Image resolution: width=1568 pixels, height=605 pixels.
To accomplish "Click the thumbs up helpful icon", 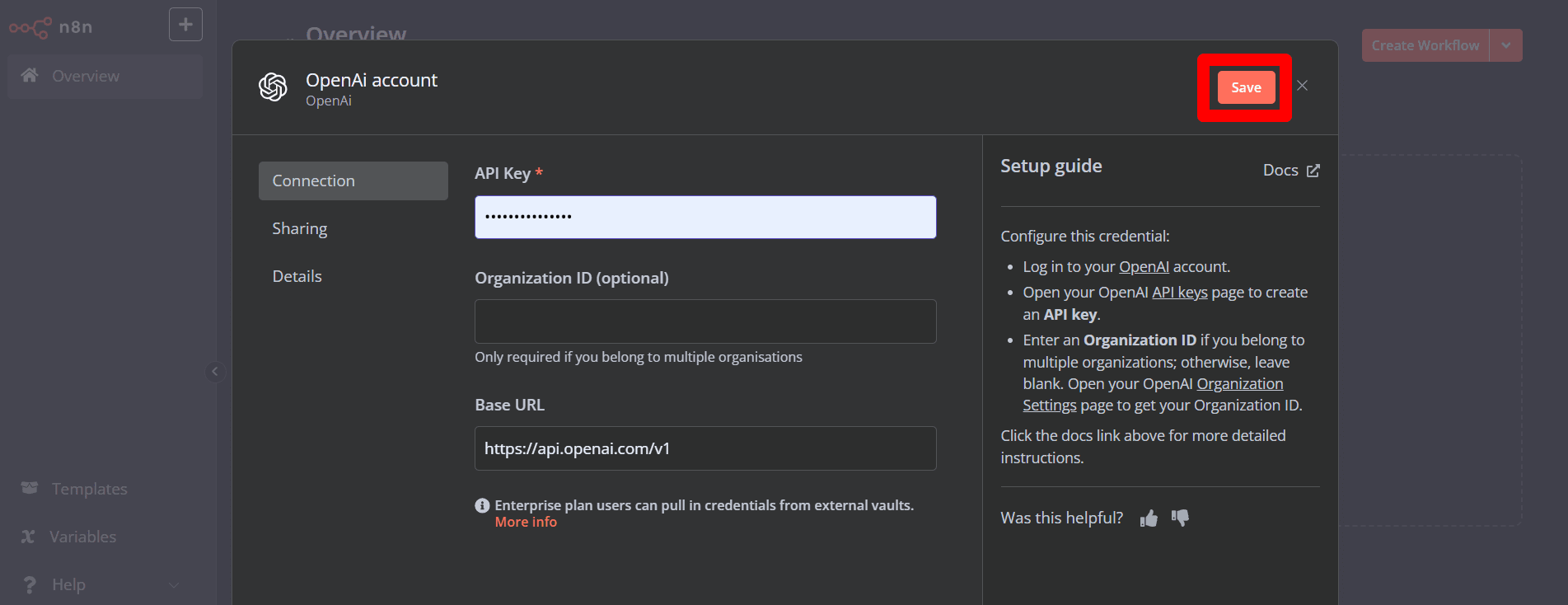I will tap(1149, 518).
